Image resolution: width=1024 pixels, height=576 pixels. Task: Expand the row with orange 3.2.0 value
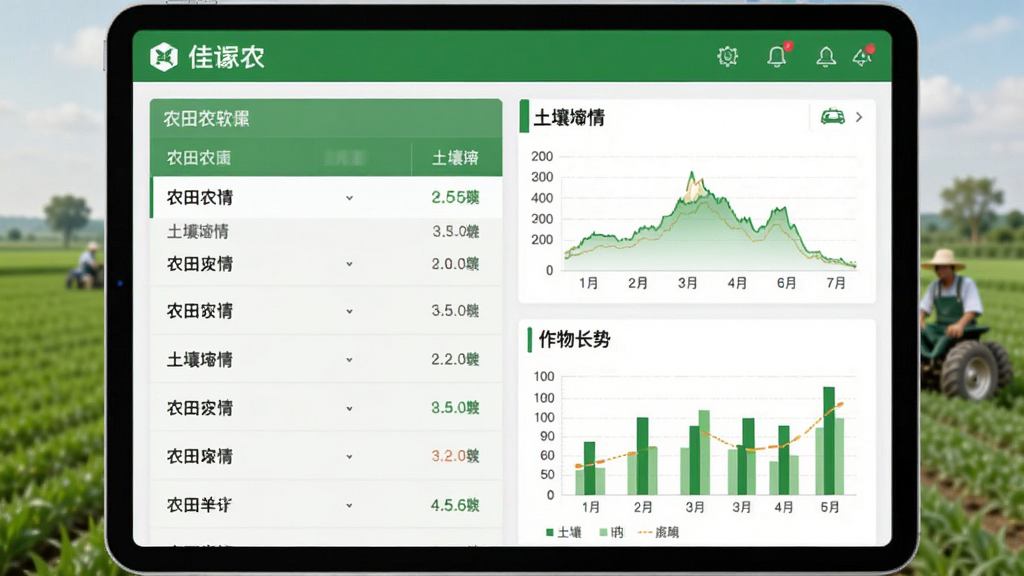349,457
